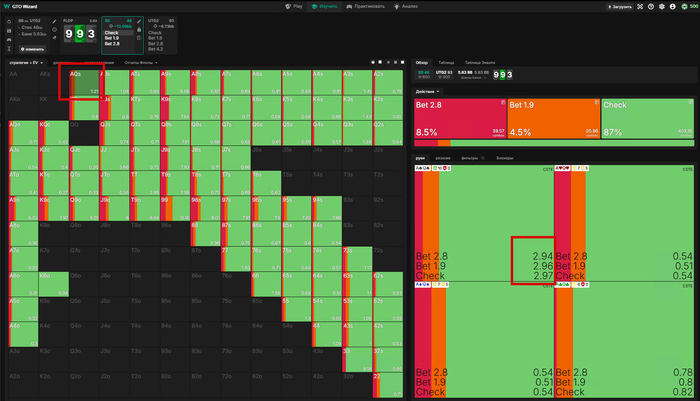The image size is (700, 401).
Task: Click the circle icon below the spot pencil
Action: pyautogui.click(x=54, y=29)
